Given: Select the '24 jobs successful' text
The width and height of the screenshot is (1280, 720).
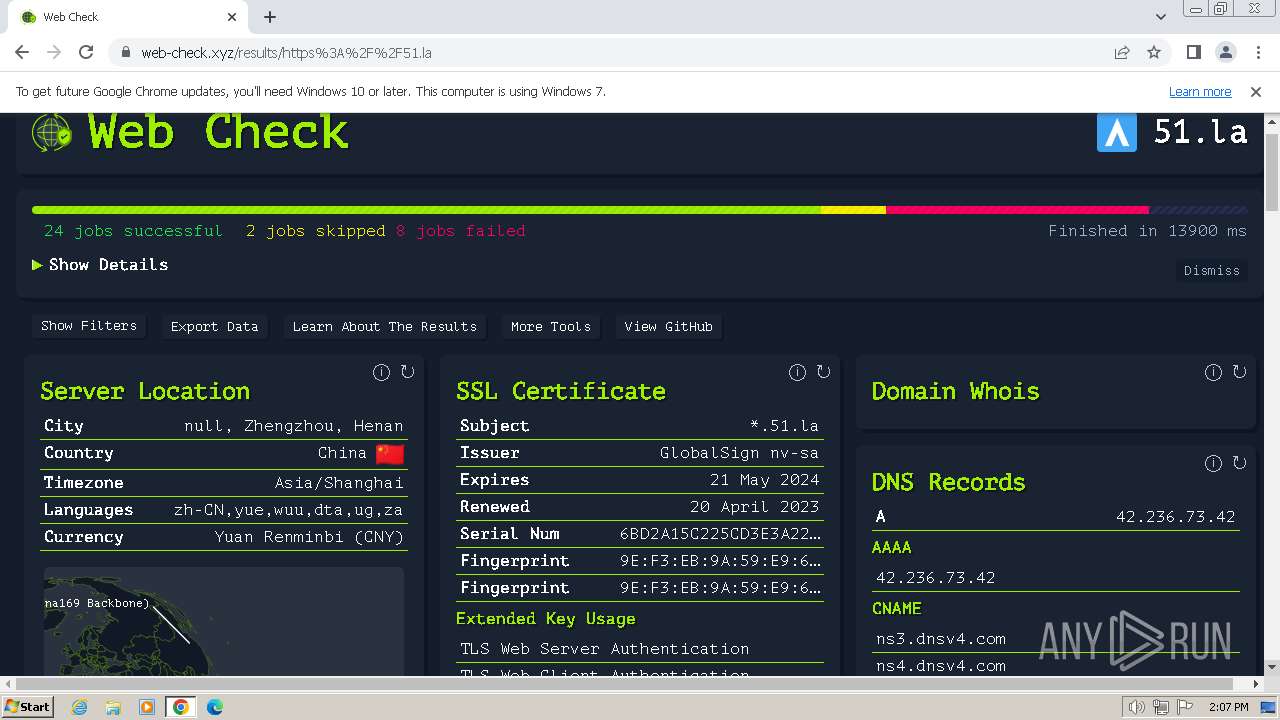Looking at the screenshot, I should [133, 231].
